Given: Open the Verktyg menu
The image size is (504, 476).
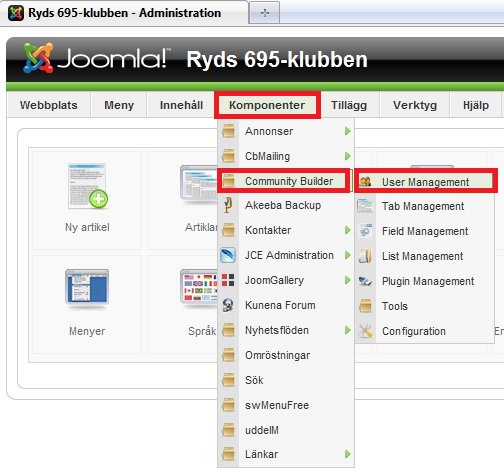Looking at the screenshot, I should 415,105.
